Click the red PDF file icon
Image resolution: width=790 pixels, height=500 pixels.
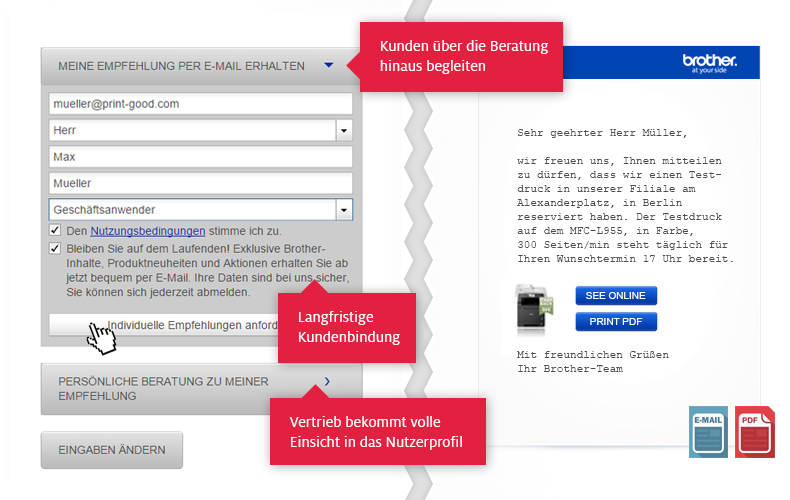755,432
